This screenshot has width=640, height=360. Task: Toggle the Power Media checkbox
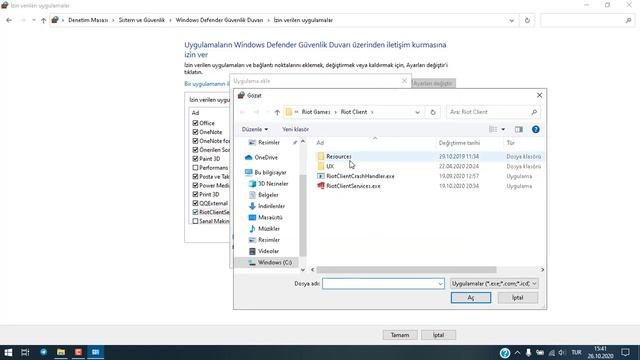195,185
